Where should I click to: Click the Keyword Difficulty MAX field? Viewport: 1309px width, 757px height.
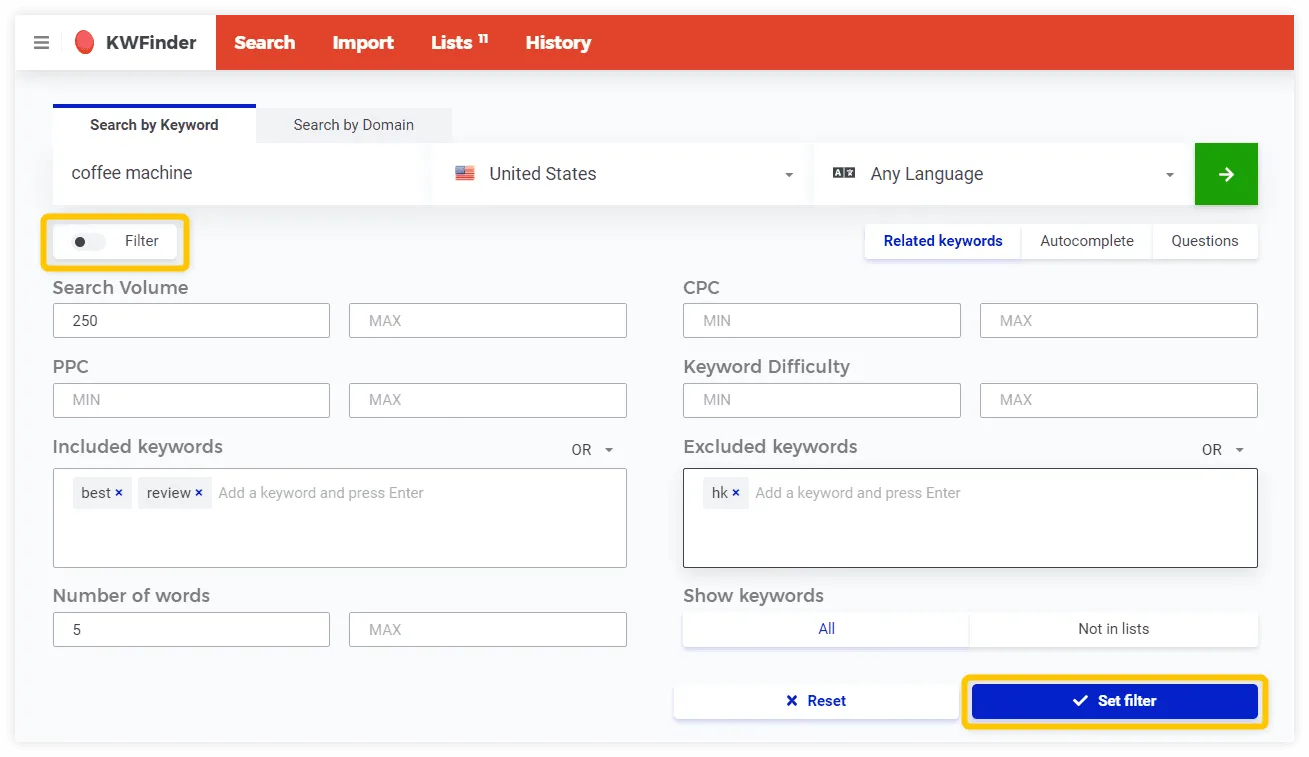(1119, 400)
